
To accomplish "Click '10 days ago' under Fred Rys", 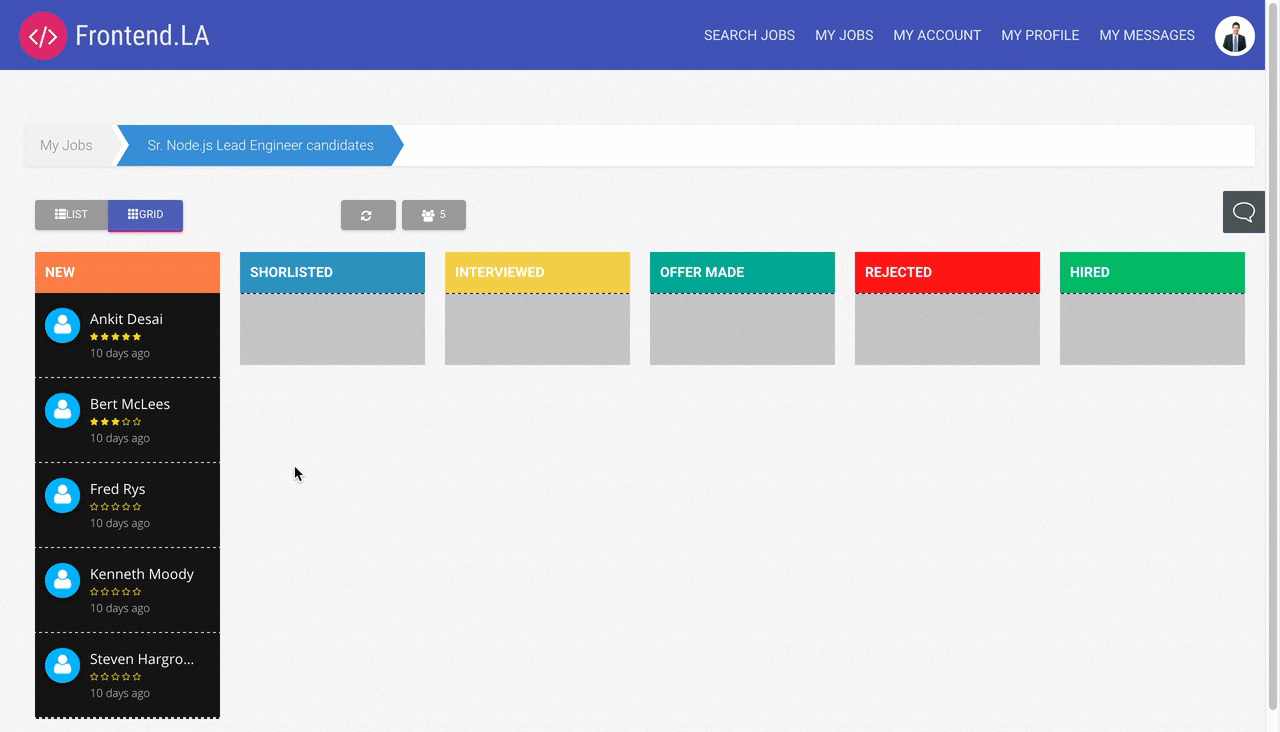I will tap(120, 523).
